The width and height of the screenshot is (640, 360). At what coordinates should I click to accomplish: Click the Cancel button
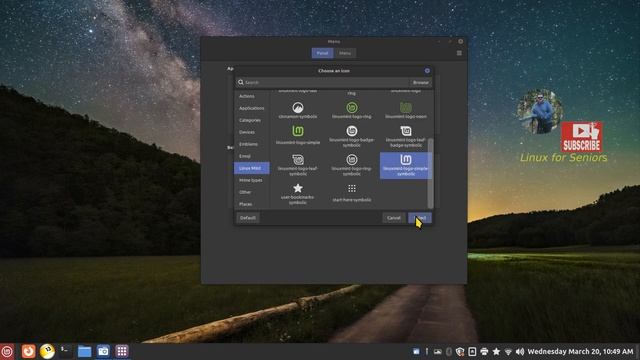pos(393,218)
